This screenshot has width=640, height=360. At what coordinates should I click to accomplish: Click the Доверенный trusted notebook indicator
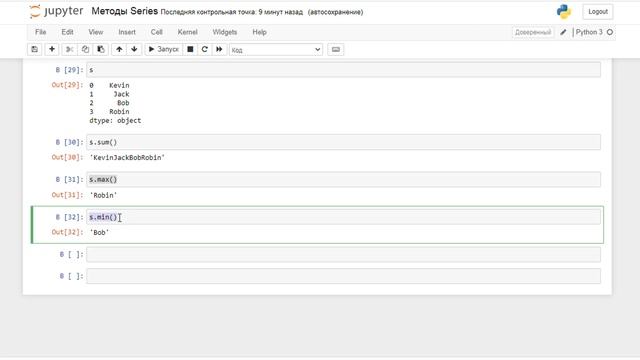click(533, 32)
